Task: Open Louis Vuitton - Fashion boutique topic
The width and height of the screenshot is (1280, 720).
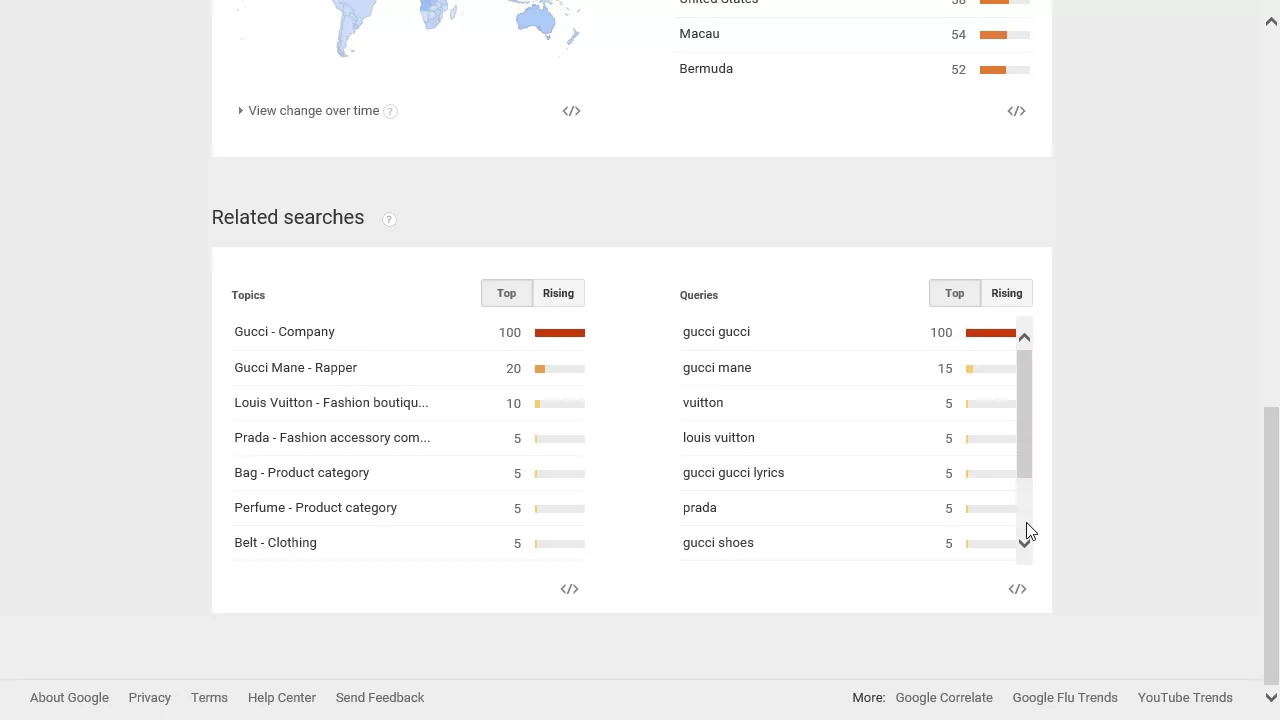Action: (x=331, y=403)
